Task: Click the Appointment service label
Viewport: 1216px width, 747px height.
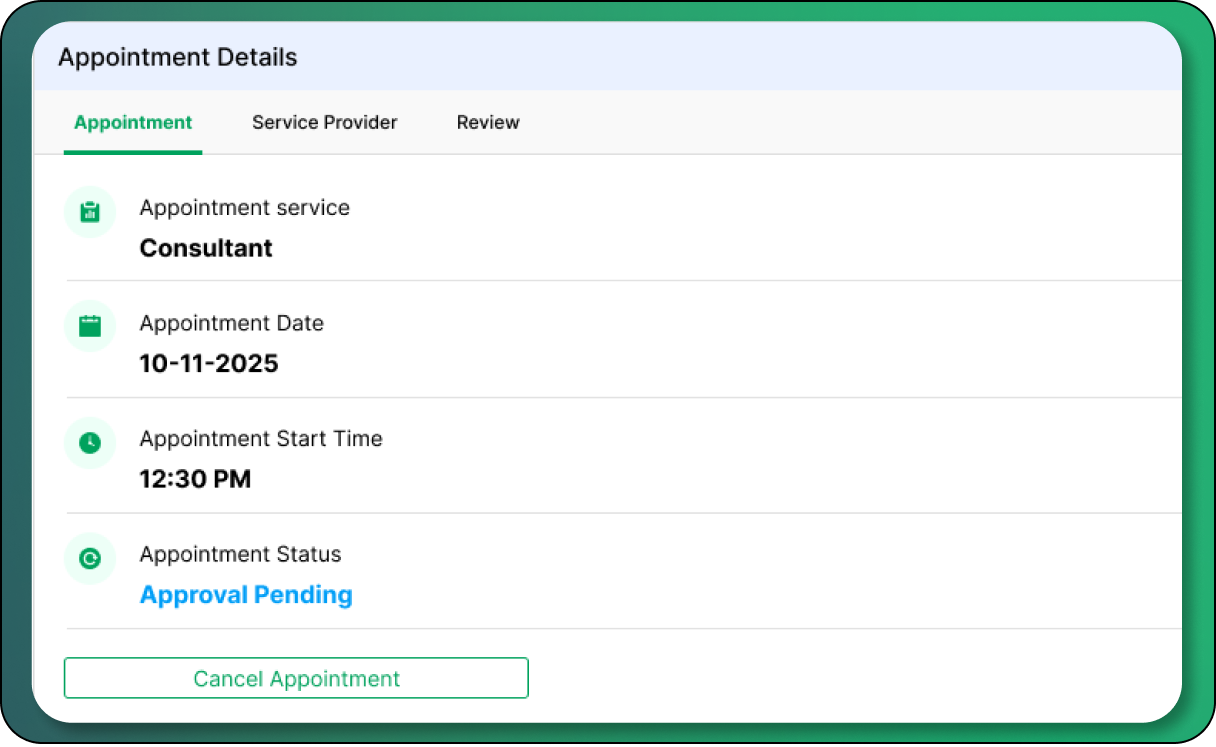Action: [245, 208]
